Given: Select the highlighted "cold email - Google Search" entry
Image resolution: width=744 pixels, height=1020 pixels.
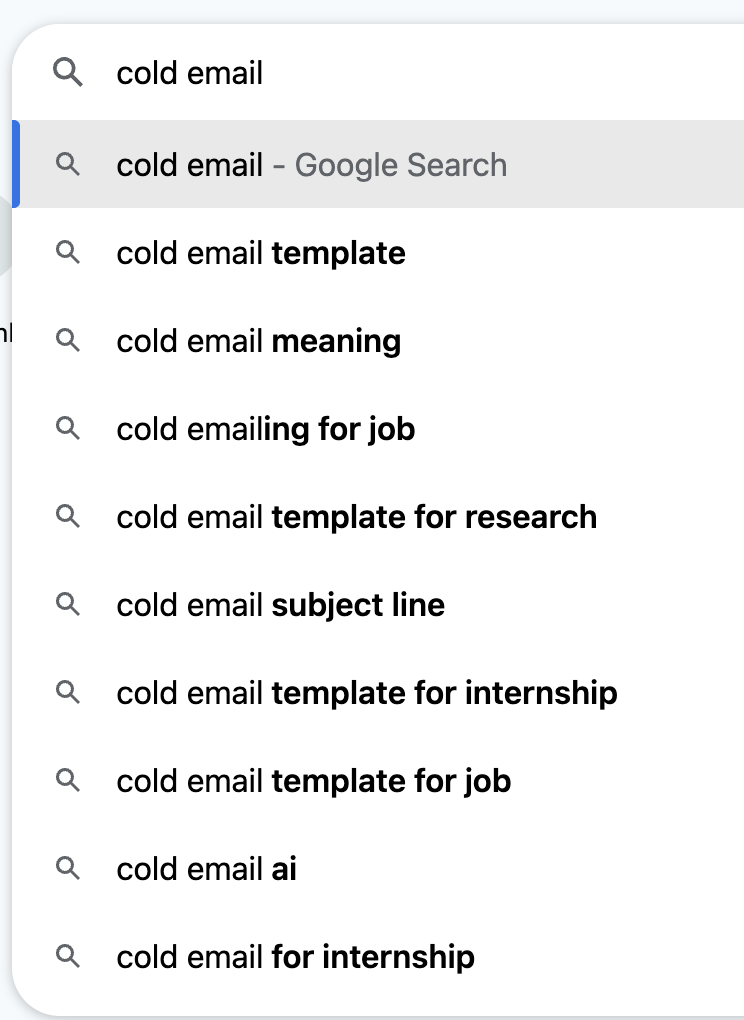Looking at the screenshot, I should (311, 165).
